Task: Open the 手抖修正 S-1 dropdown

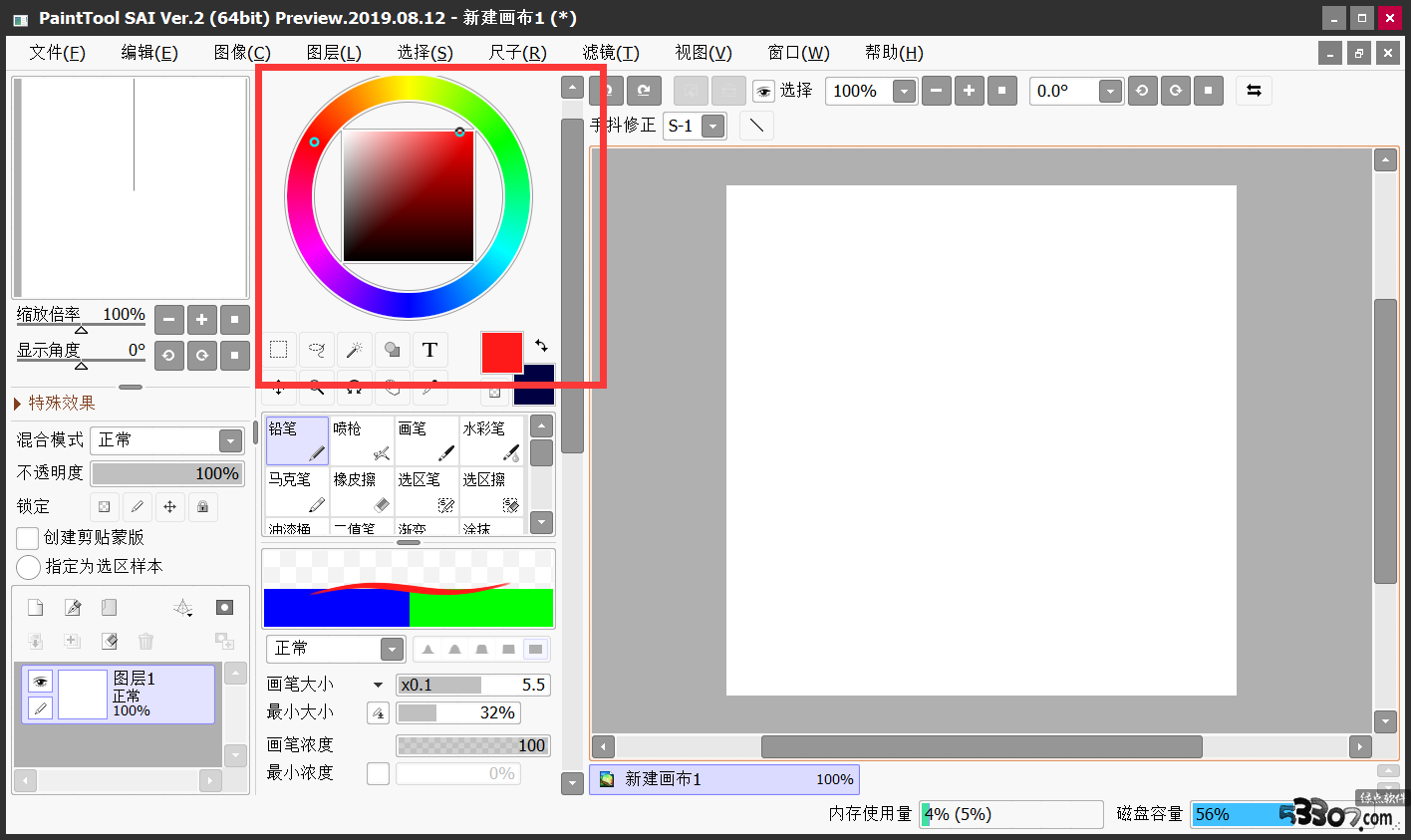Action: (x=712, y=127)
